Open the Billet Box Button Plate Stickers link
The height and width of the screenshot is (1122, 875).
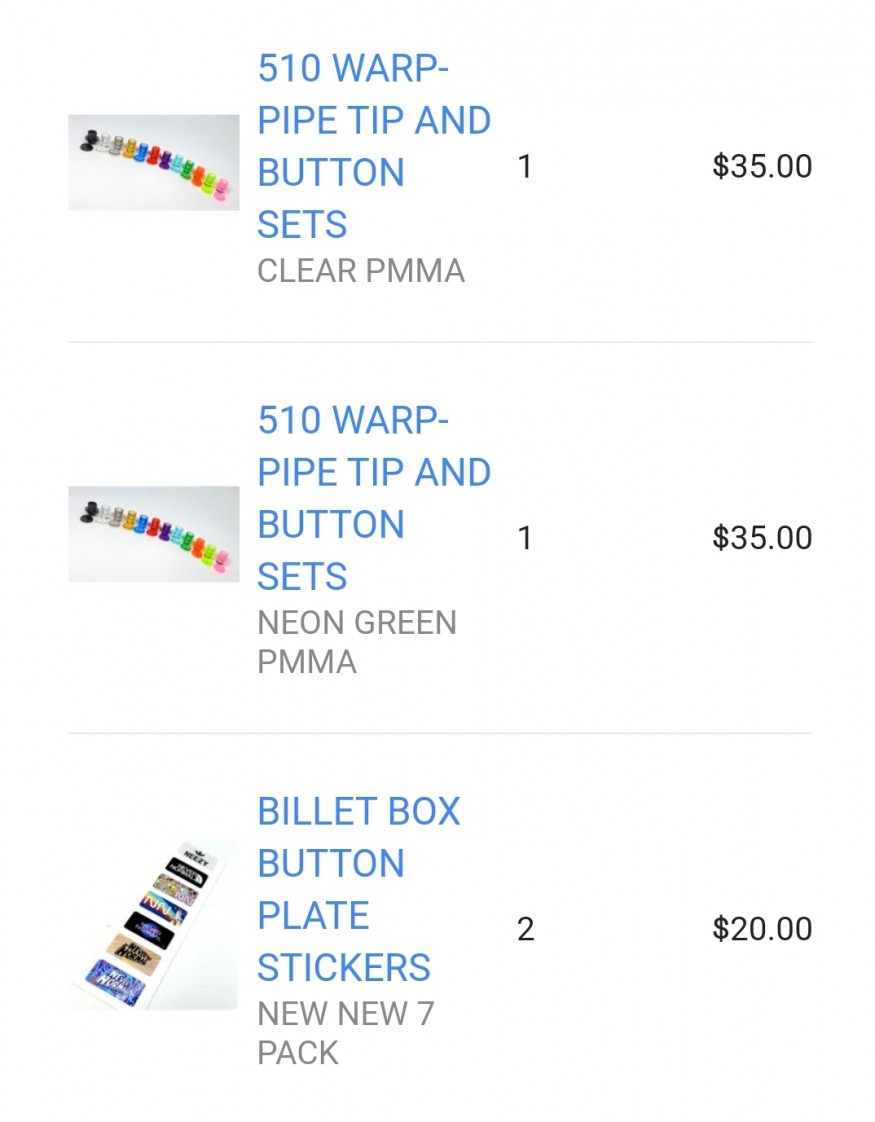point(358,889)
